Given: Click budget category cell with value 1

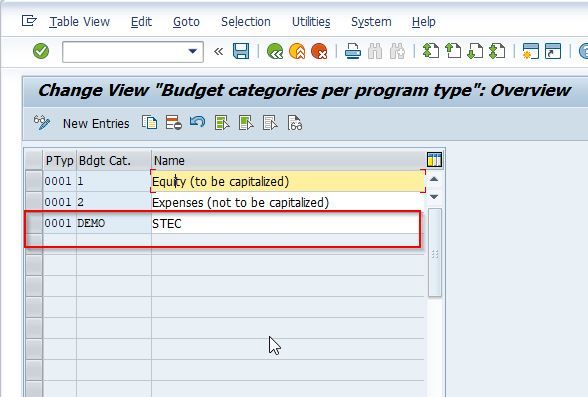Looking at the screenshot, I should click(x=114, y=181).
